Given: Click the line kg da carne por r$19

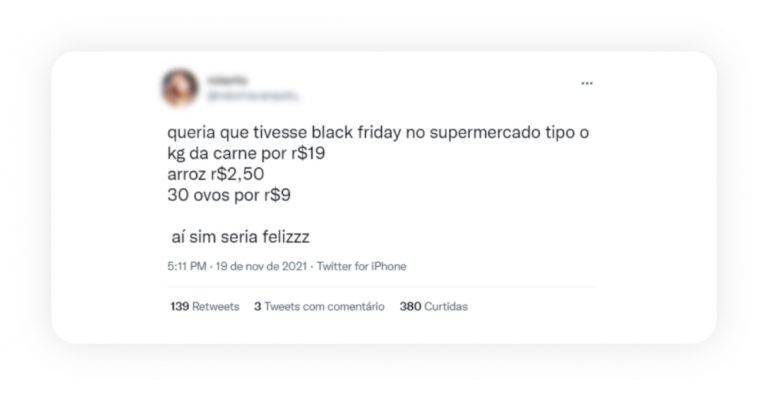Looking at the screenshot, I should pos(246,153).
